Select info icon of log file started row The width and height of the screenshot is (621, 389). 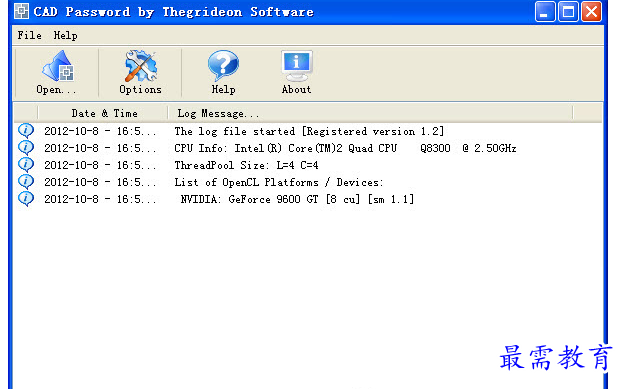[x=26, y=130]
